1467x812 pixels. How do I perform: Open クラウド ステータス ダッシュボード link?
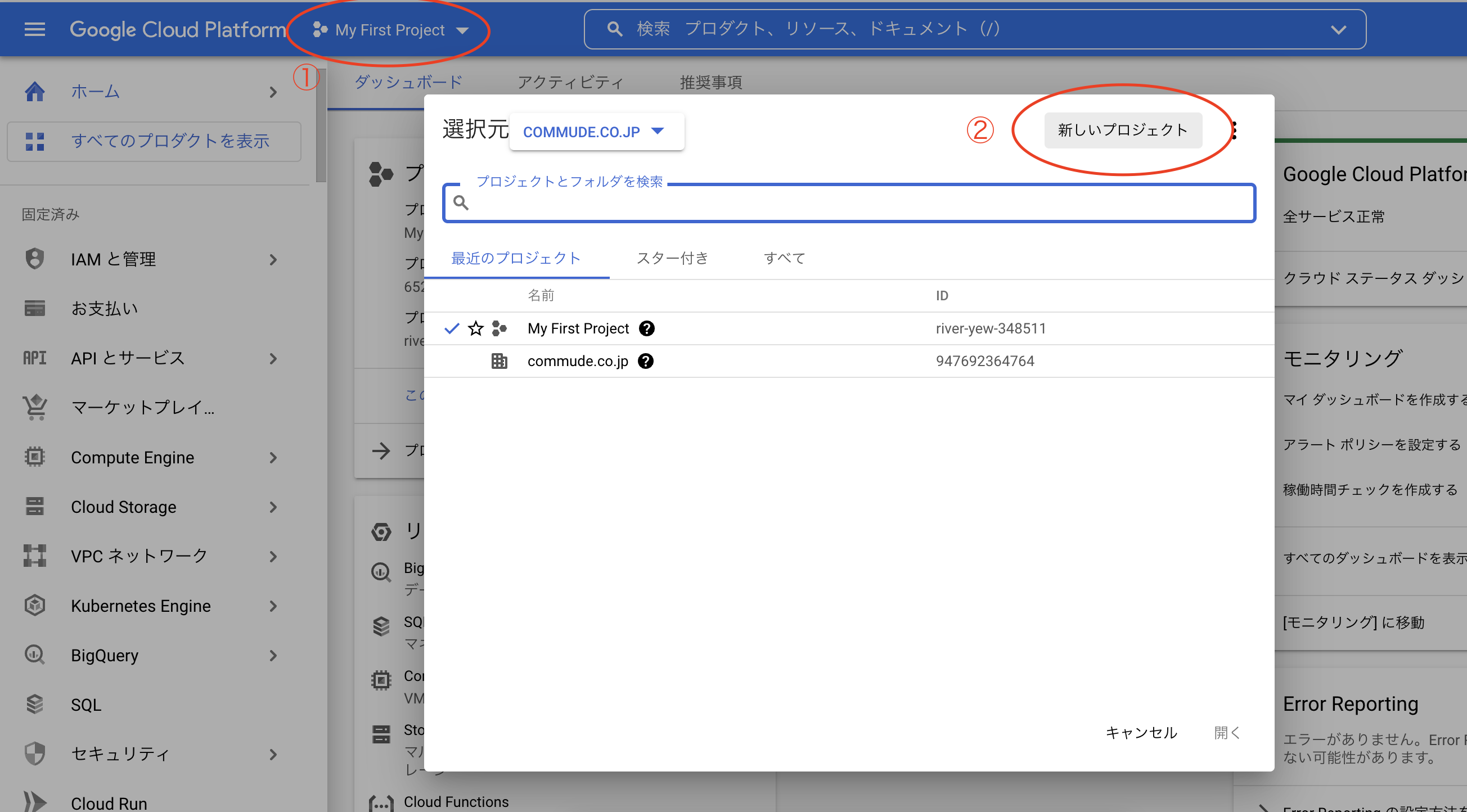[x=1375, y=278]
